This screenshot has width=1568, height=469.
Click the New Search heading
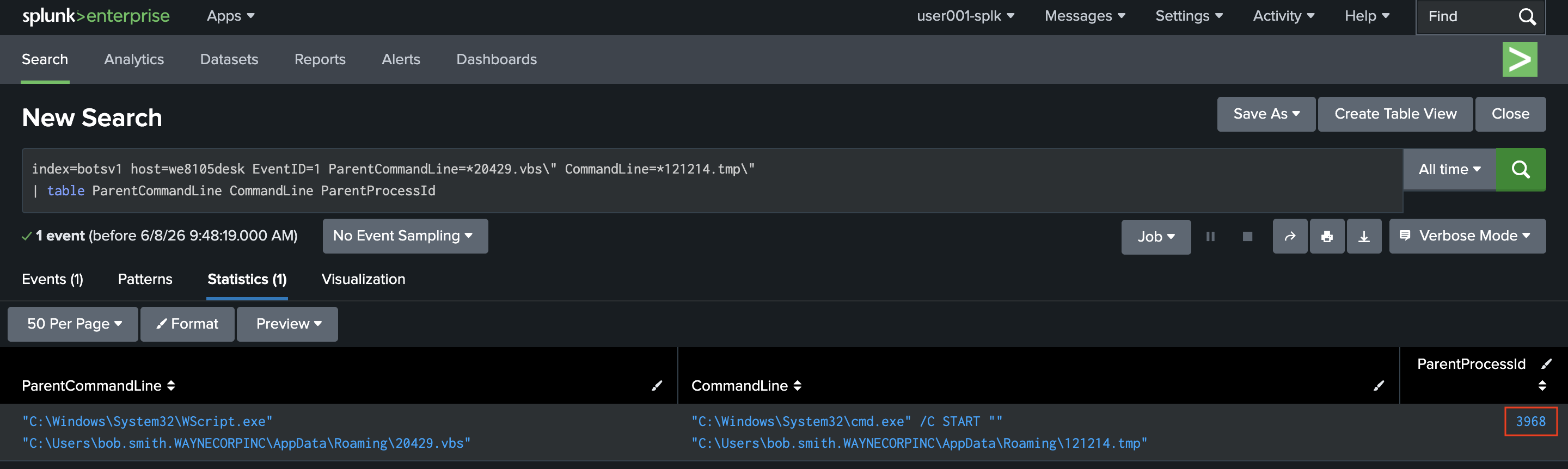pyautogui.click(x=92, y=118)
